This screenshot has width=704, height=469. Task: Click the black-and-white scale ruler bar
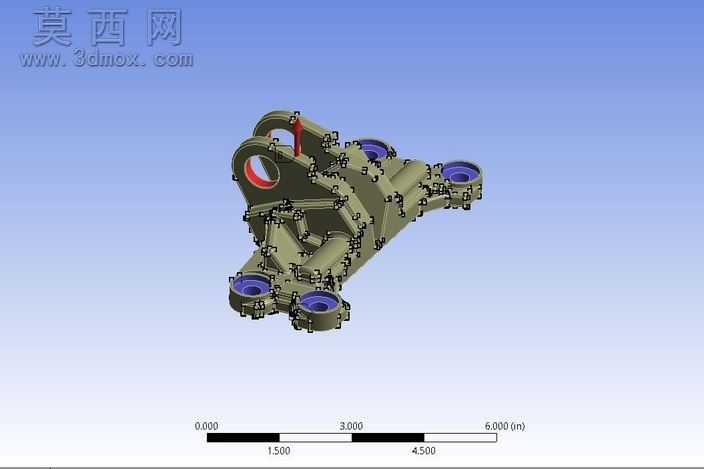coord(352,438)
